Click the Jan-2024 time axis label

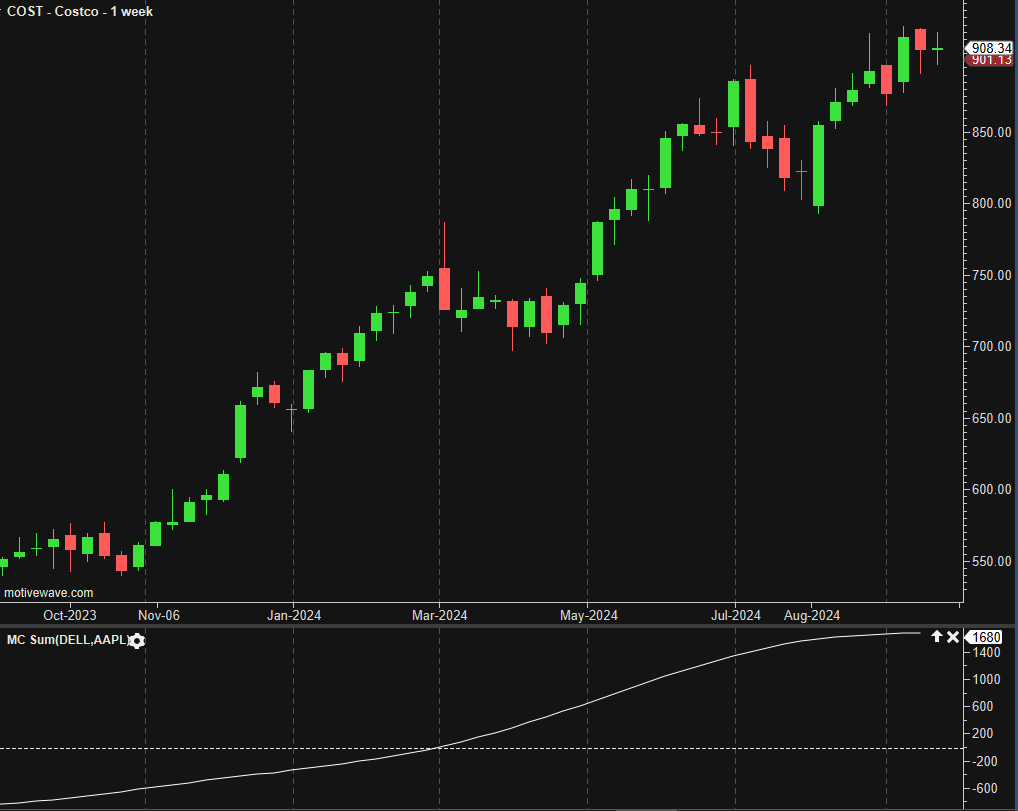294,615
